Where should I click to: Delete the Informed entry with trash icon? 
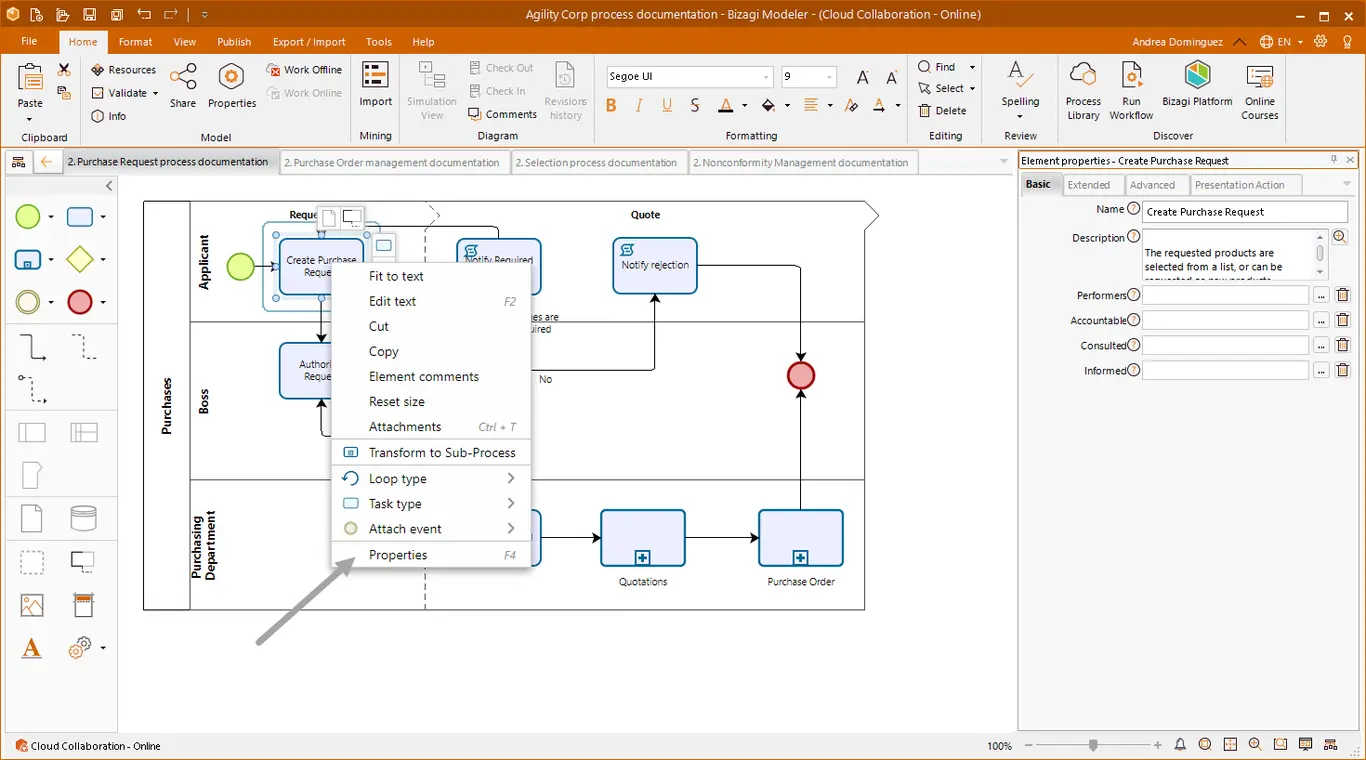tap(1343, 371)
